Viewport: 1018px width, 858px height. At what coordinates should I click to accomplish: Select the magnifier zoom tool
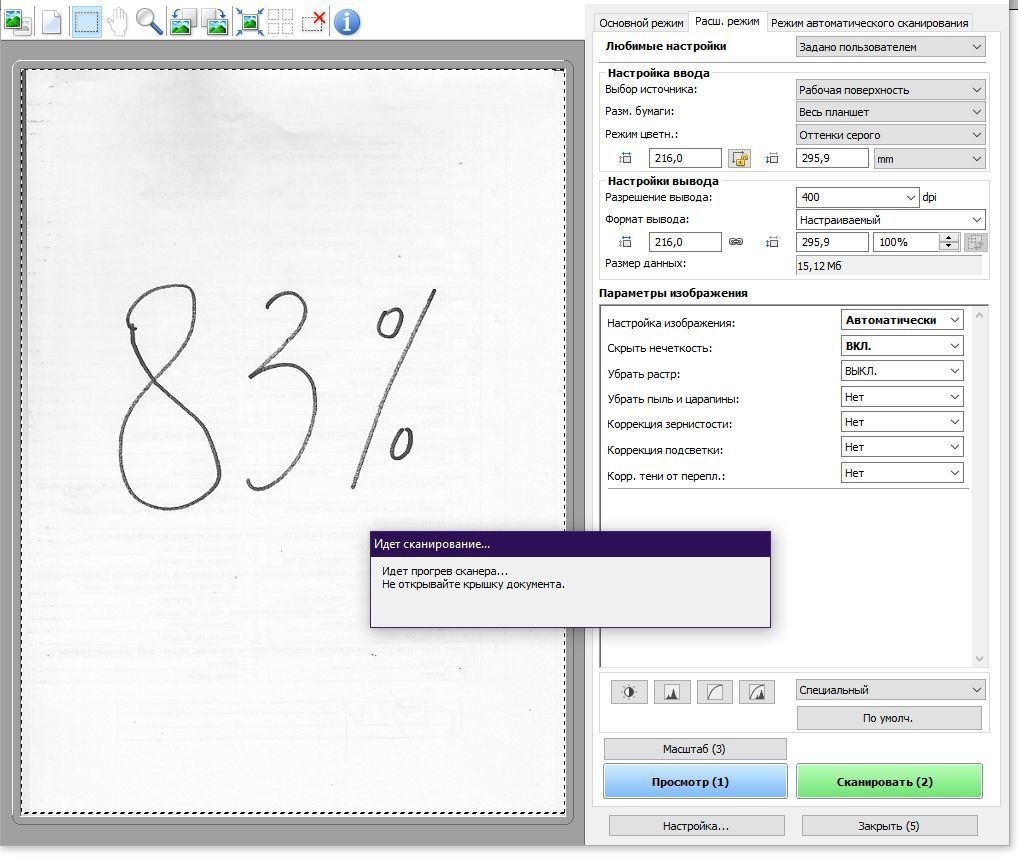(x=149, y=22)
